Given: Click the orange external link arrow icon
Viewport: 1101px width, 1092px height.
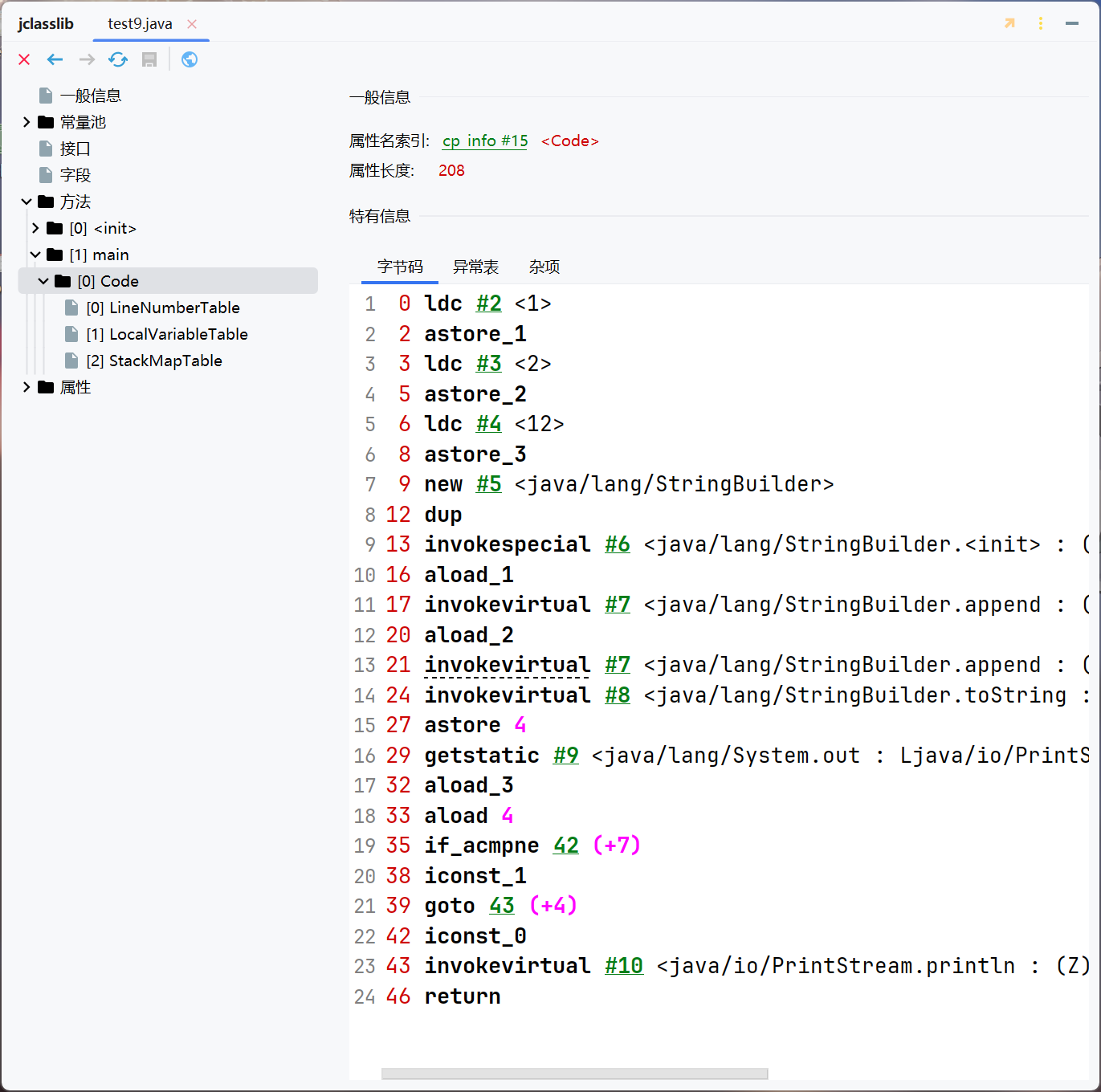Looking at the screenshot, I should (x=1009, y=23).
